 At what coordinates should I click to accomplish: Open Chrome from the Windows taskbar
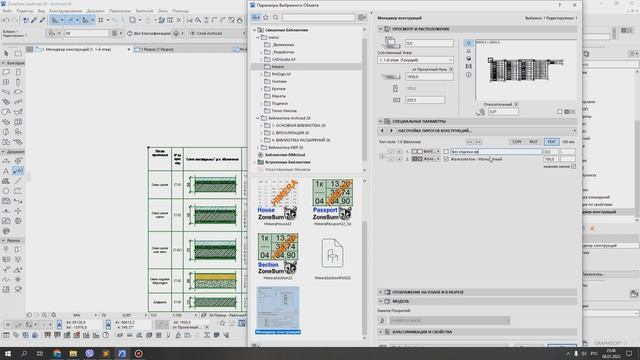[x=57, y=353]
